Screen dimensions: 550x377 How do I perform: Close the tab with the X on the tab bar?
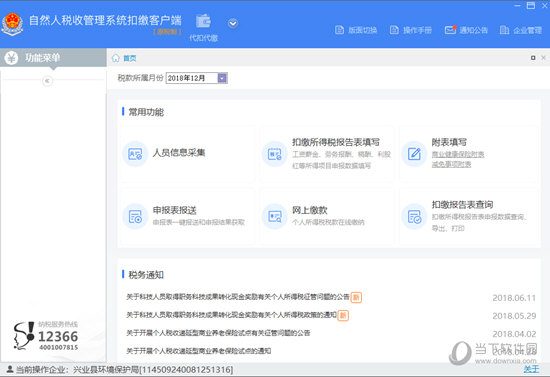click(543, 58)
